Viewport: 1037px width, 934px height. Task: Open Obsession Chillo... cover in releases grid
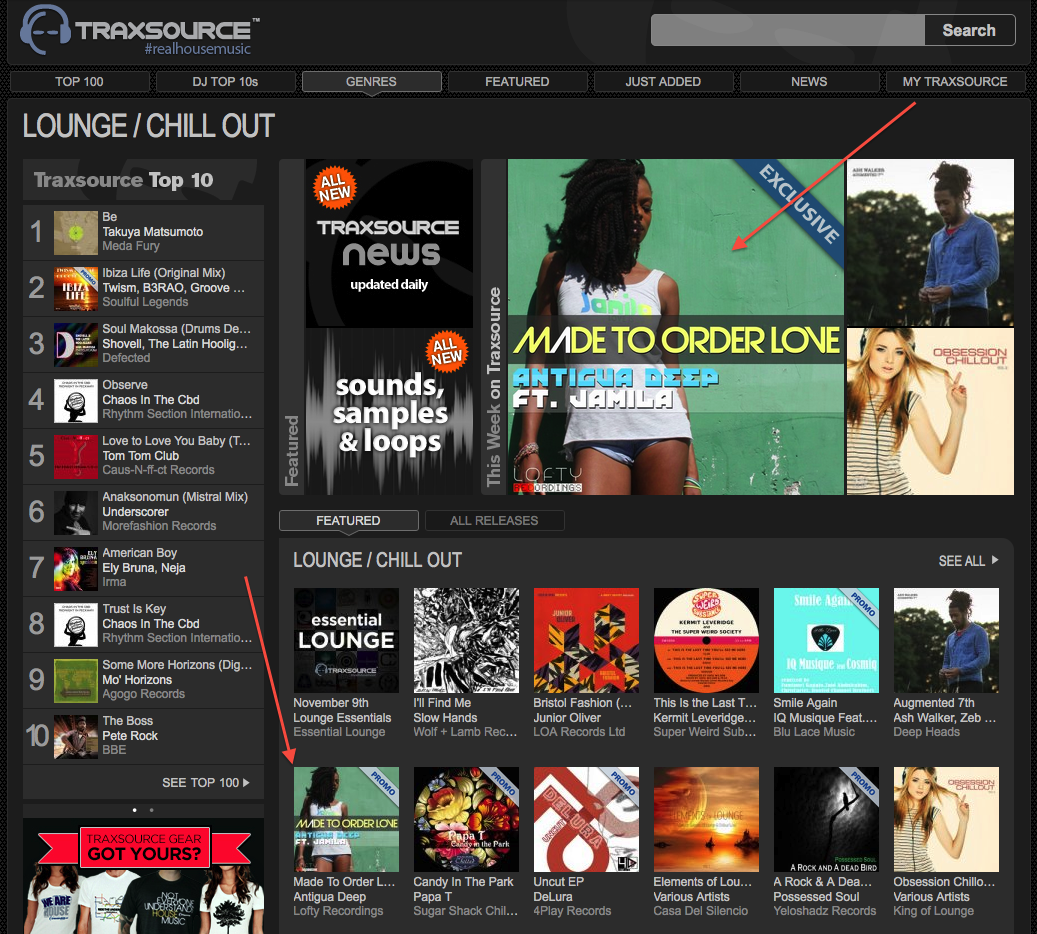point(946,820)
